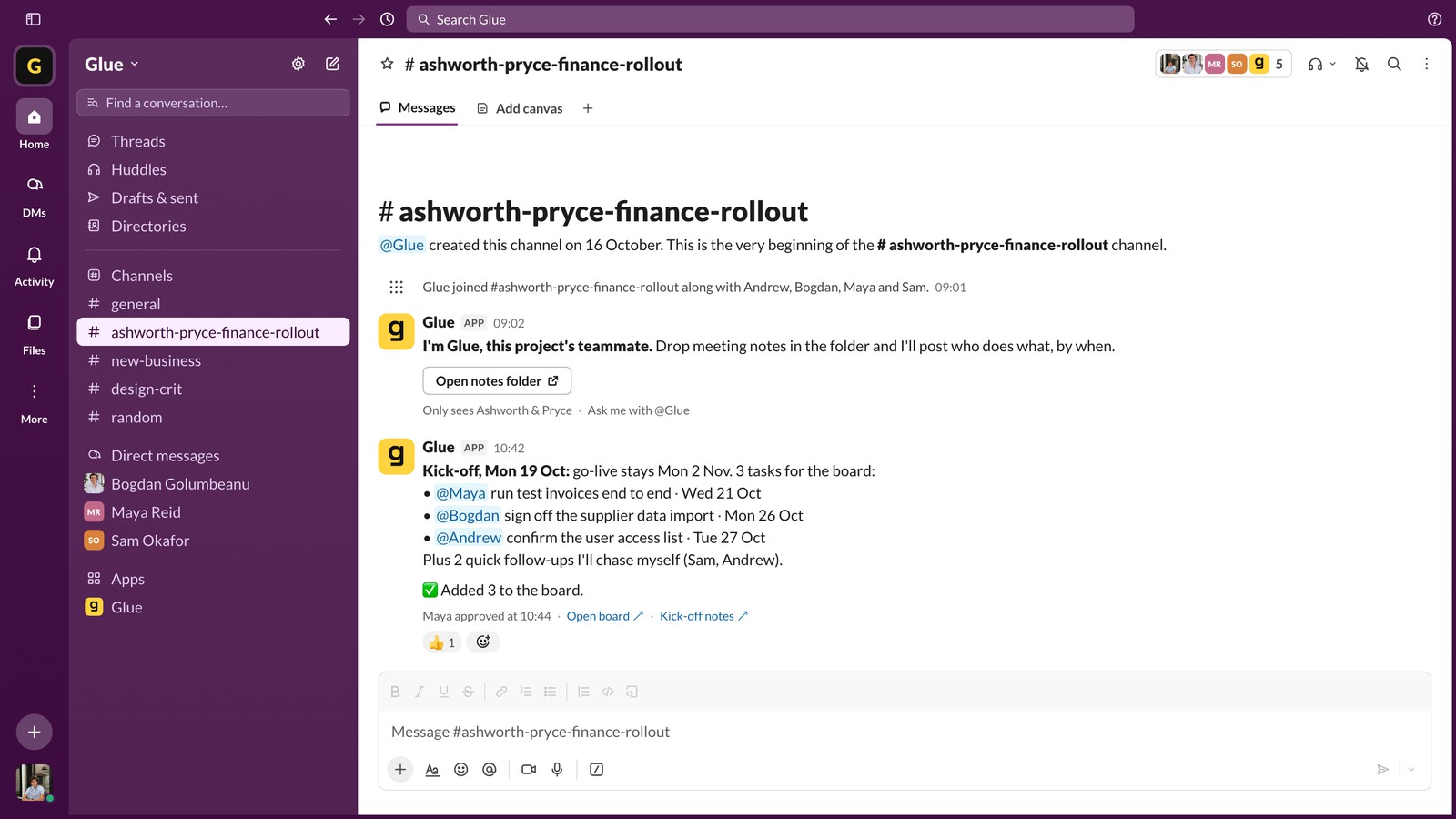Compose a new message

pos(332,64)
